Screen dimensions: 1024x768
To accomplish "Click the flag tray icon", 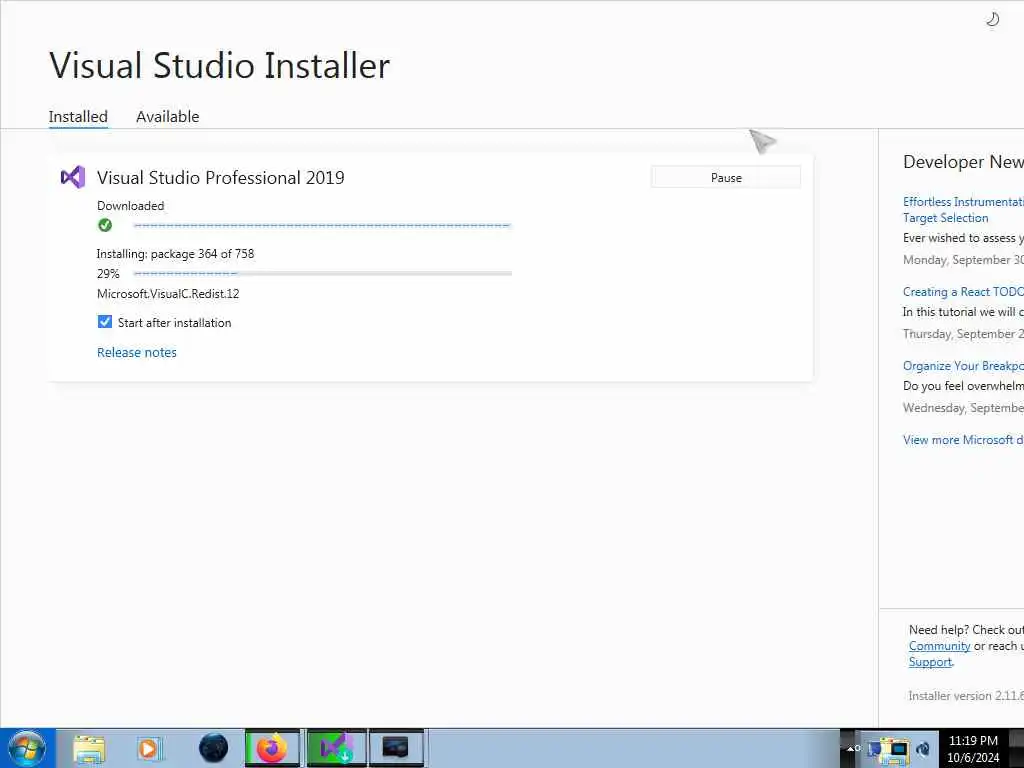I will (873, 748).
